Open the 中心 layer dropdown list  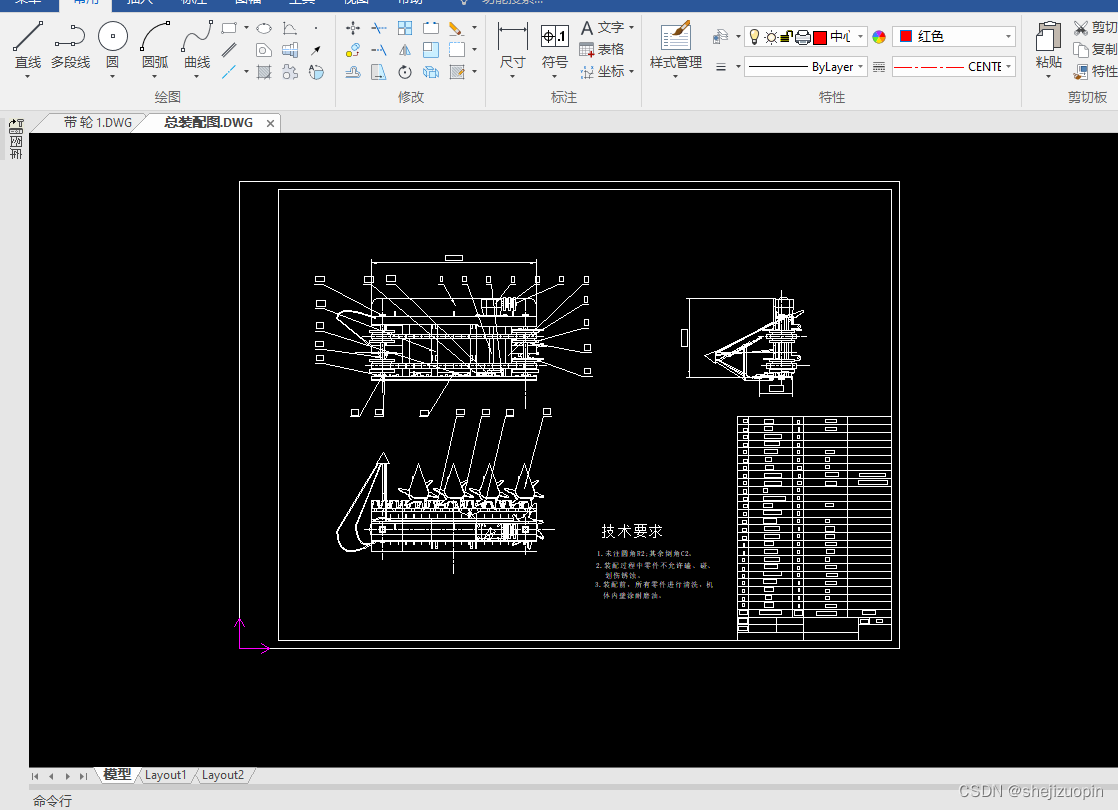coord(861,36)
